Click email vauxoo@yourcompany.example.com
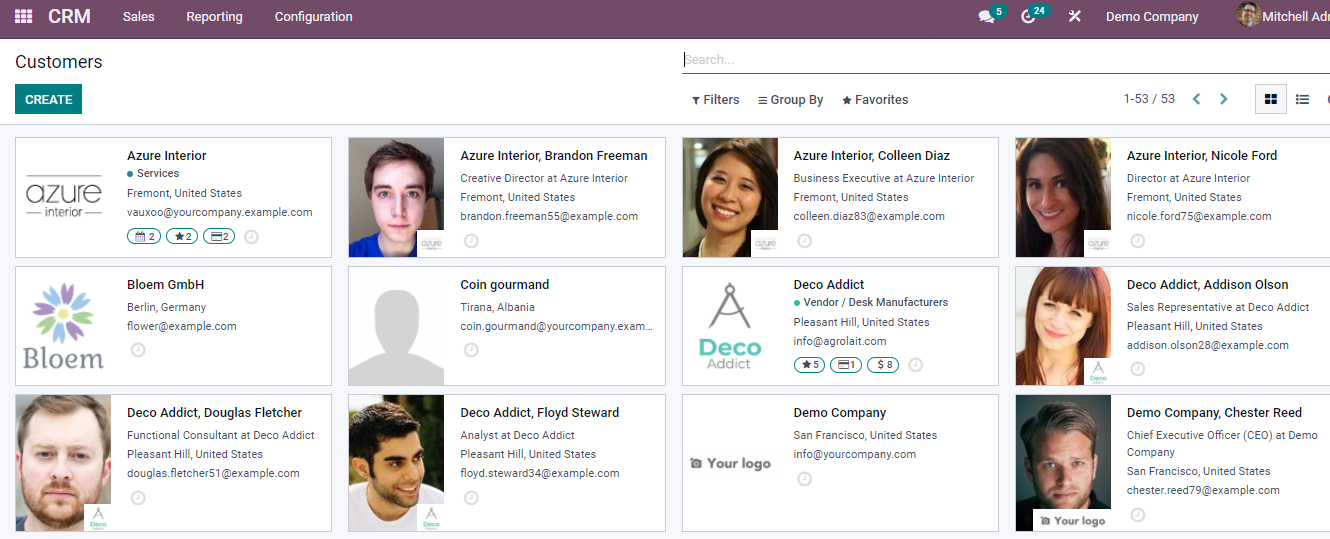The height and width of the screenshot is (539, 1330). click(x=220, y=213)
